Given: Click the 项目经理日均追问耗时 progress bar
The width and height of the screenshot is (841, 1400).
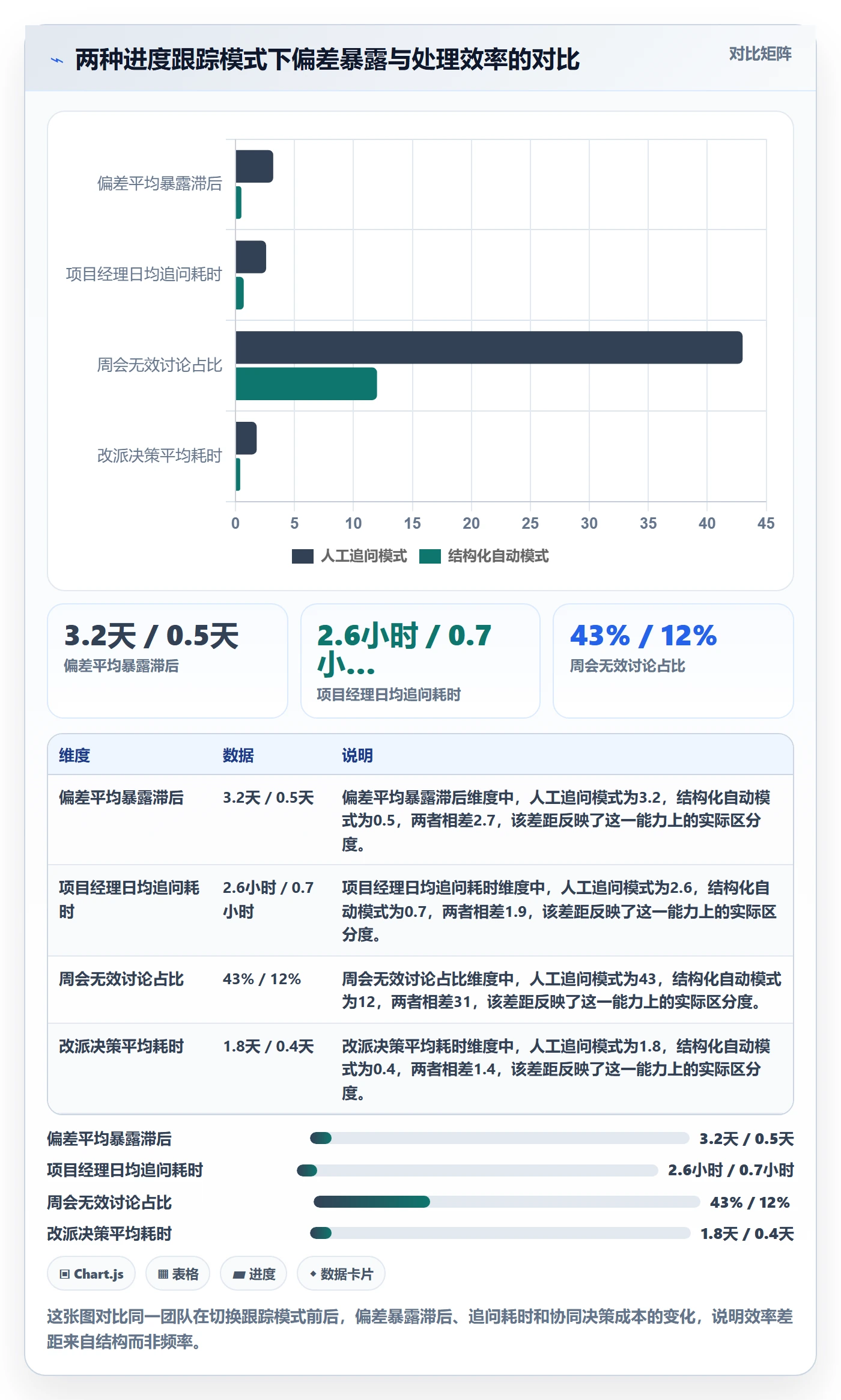Looking at the screenshot, I should click(x=478, y=1170).
